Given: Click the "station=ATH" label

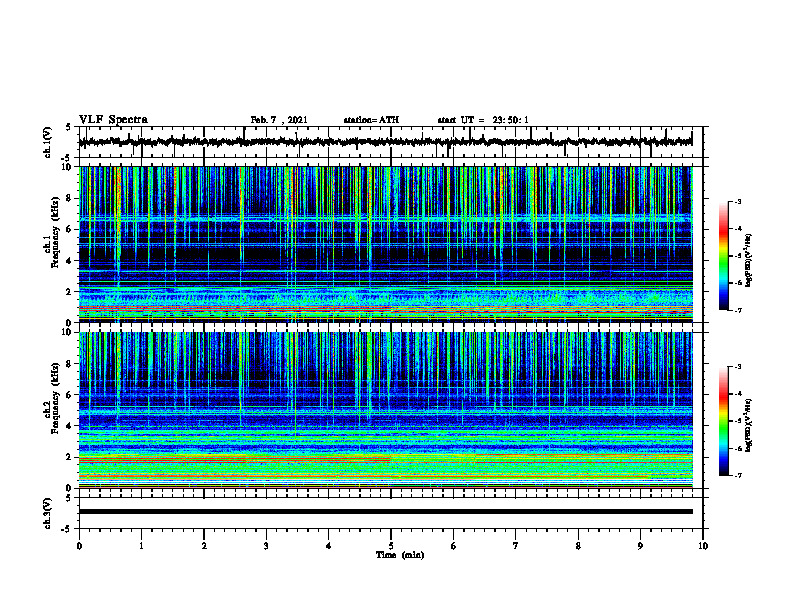Looking at the screenshot, I should [371, 120].
